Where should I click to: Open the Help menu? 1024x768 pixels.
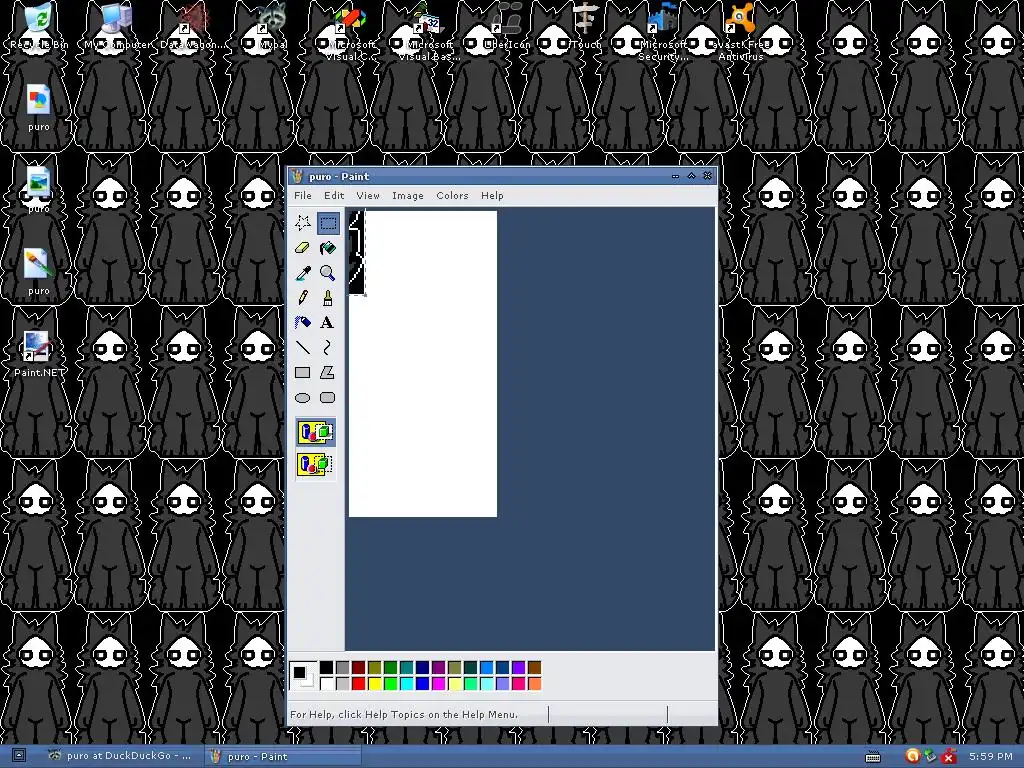coord(492,195)
